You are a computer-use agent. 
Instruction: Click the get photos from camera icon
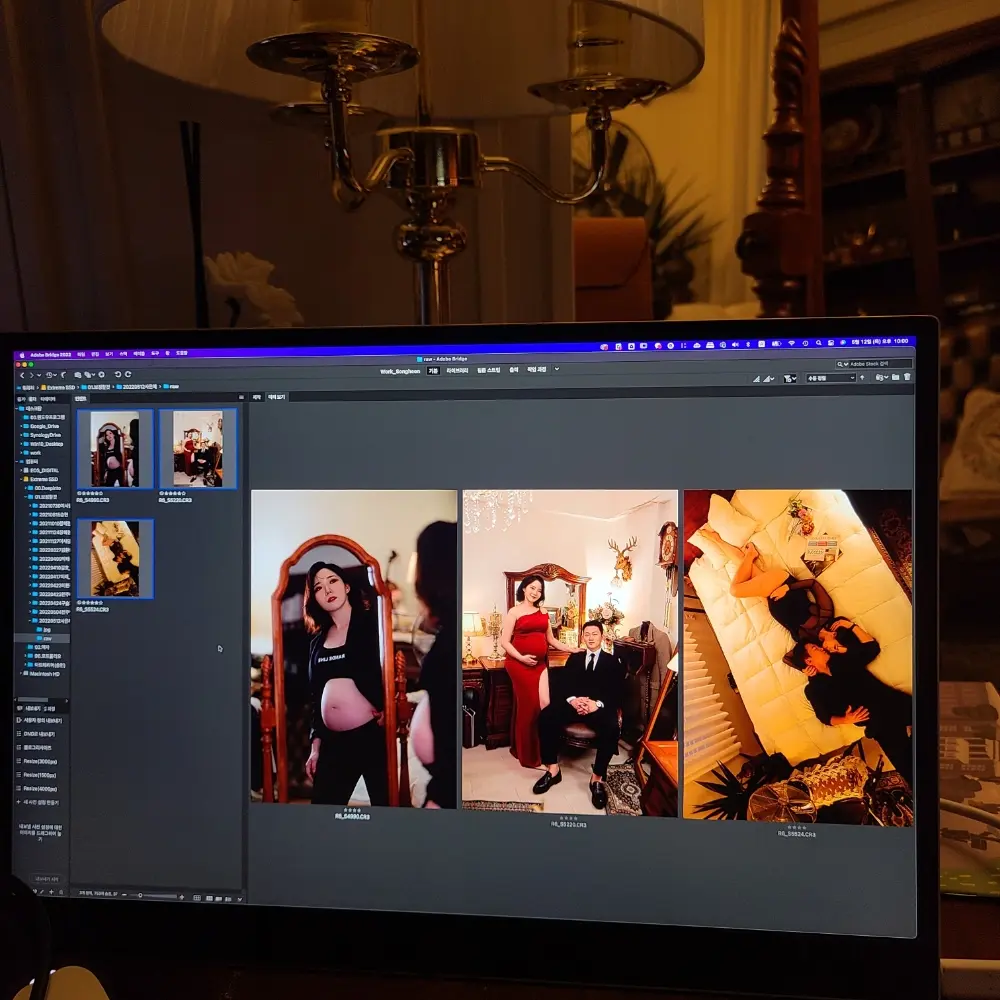77,375
